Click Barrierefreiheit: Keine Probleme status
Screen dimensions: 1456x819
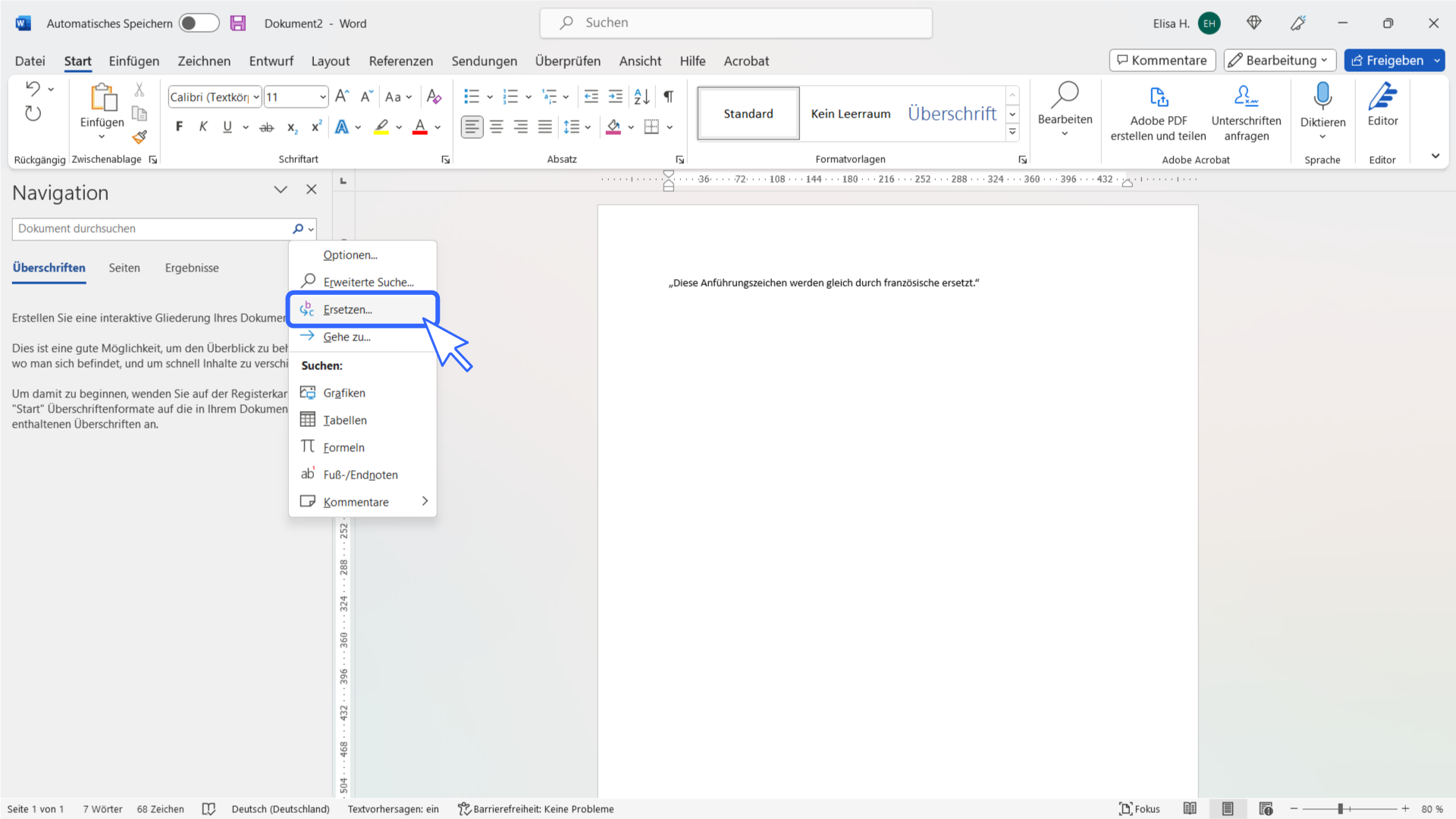(535, 808)
